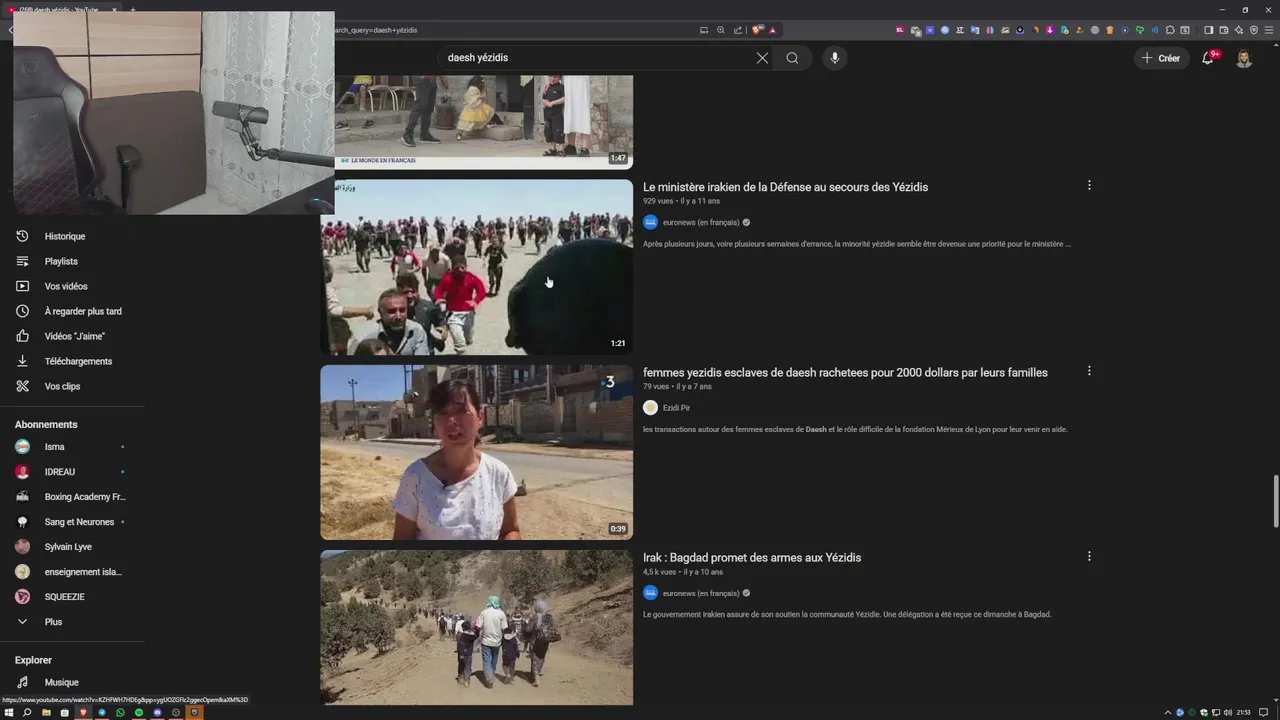The height and width of the screenshot is (720, 1280).
Task: Toggle the browser sidebar panel icon
Action: click(1208, 30)
